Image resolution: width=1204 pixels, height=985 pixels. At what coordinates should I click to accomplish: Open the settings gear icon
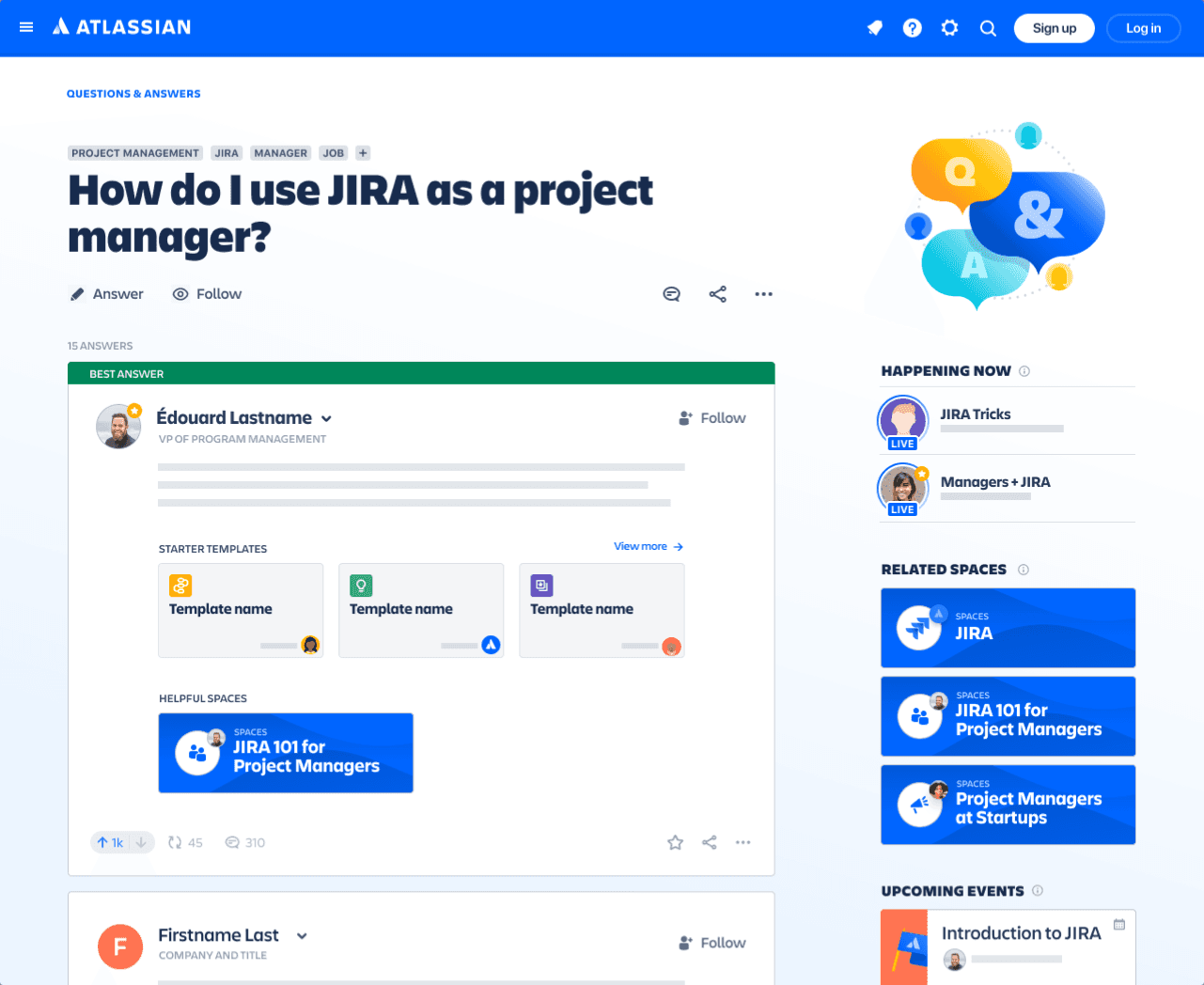click(x=950, y=28)
